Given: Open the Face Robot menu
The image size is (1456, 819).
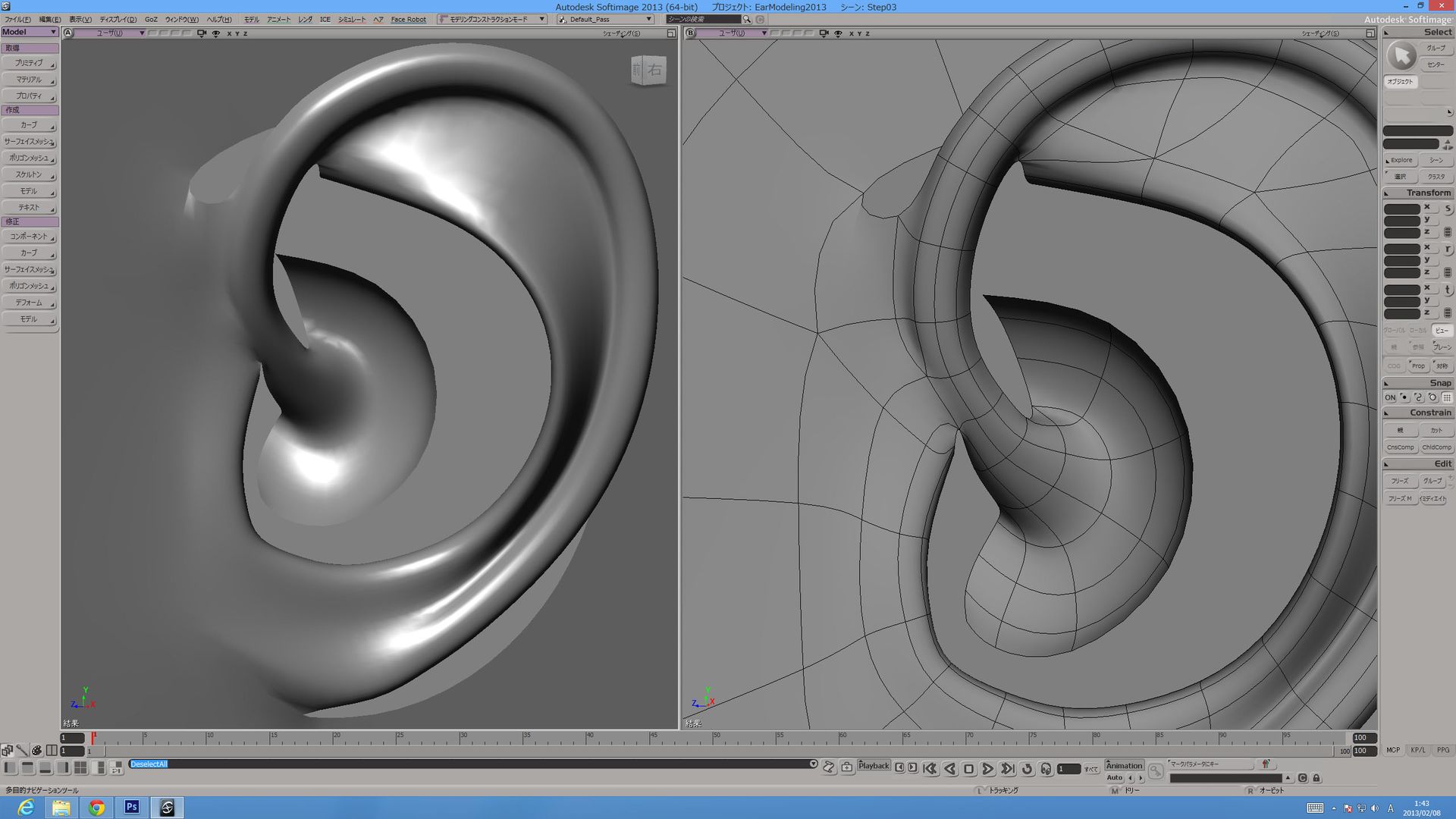Looking at the screenshot, I should [x=408, y=19].
